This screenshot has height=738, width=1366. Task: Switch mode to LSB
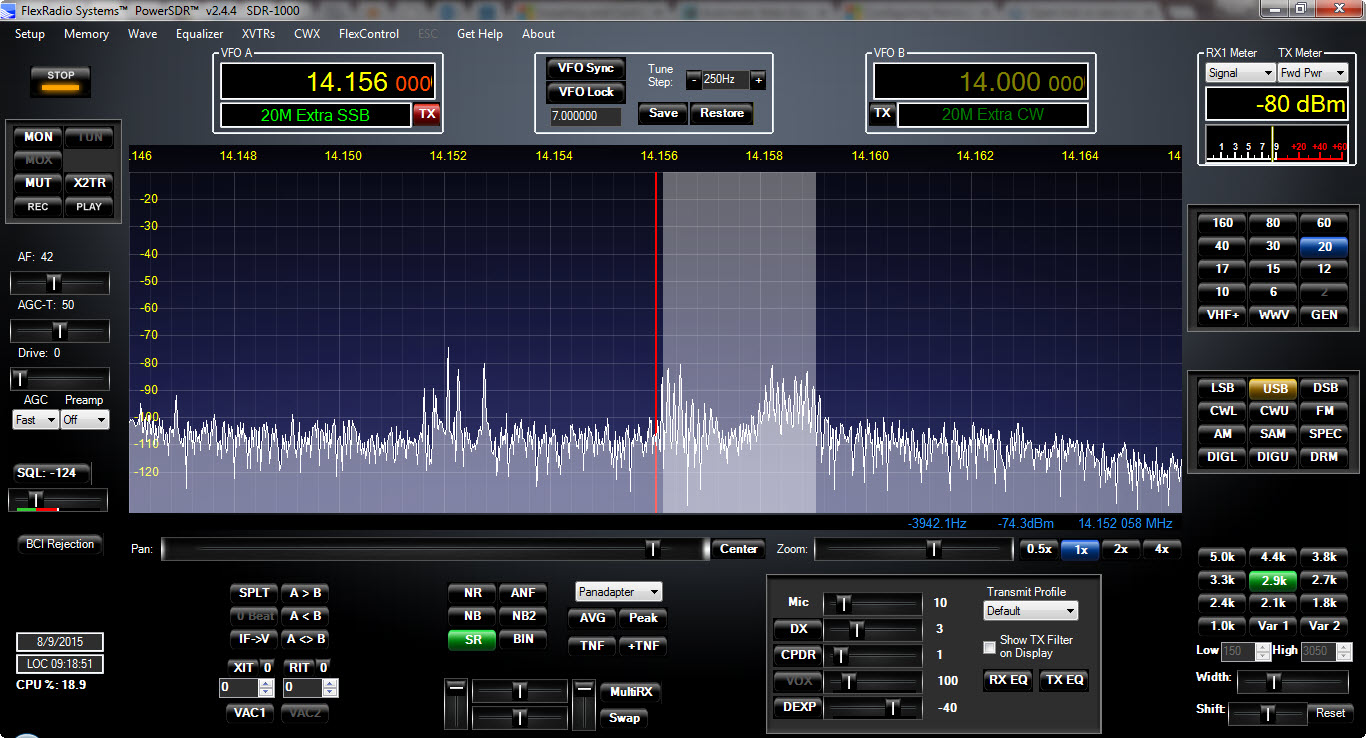pos(1222,388)
